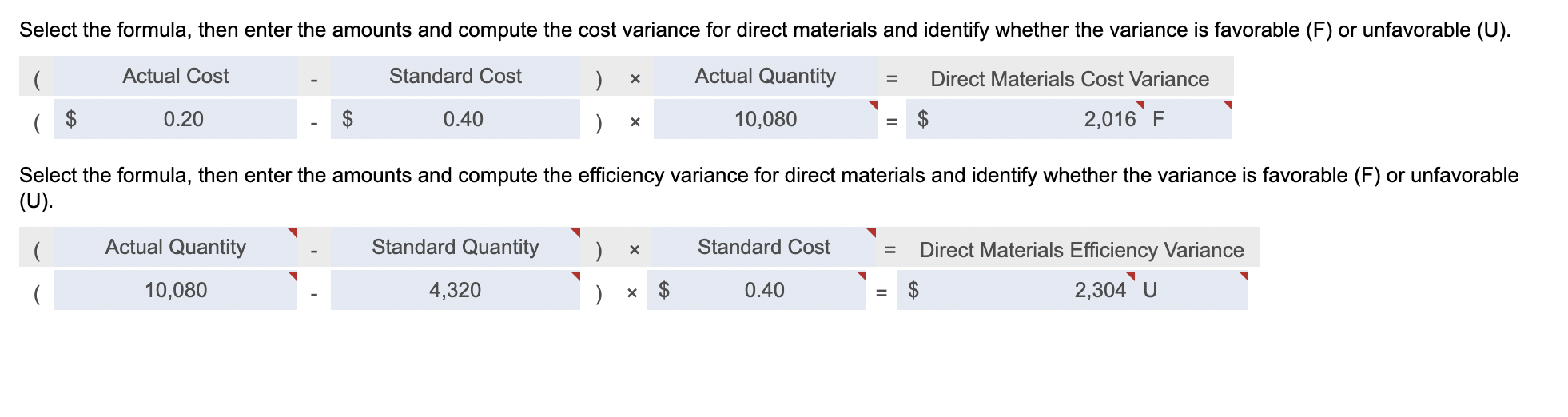The width and height of the screenshot is (1568, 417).
Task: Open the Standard Cost formula dropdown in cost variance
Action: click(x=456, y=77)
